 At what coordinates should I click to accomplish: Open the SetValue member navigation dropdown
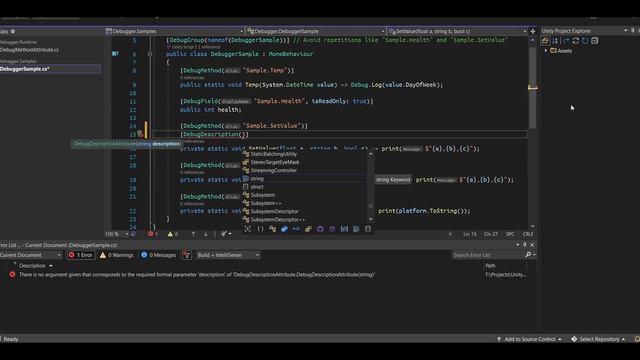[457, 31]
